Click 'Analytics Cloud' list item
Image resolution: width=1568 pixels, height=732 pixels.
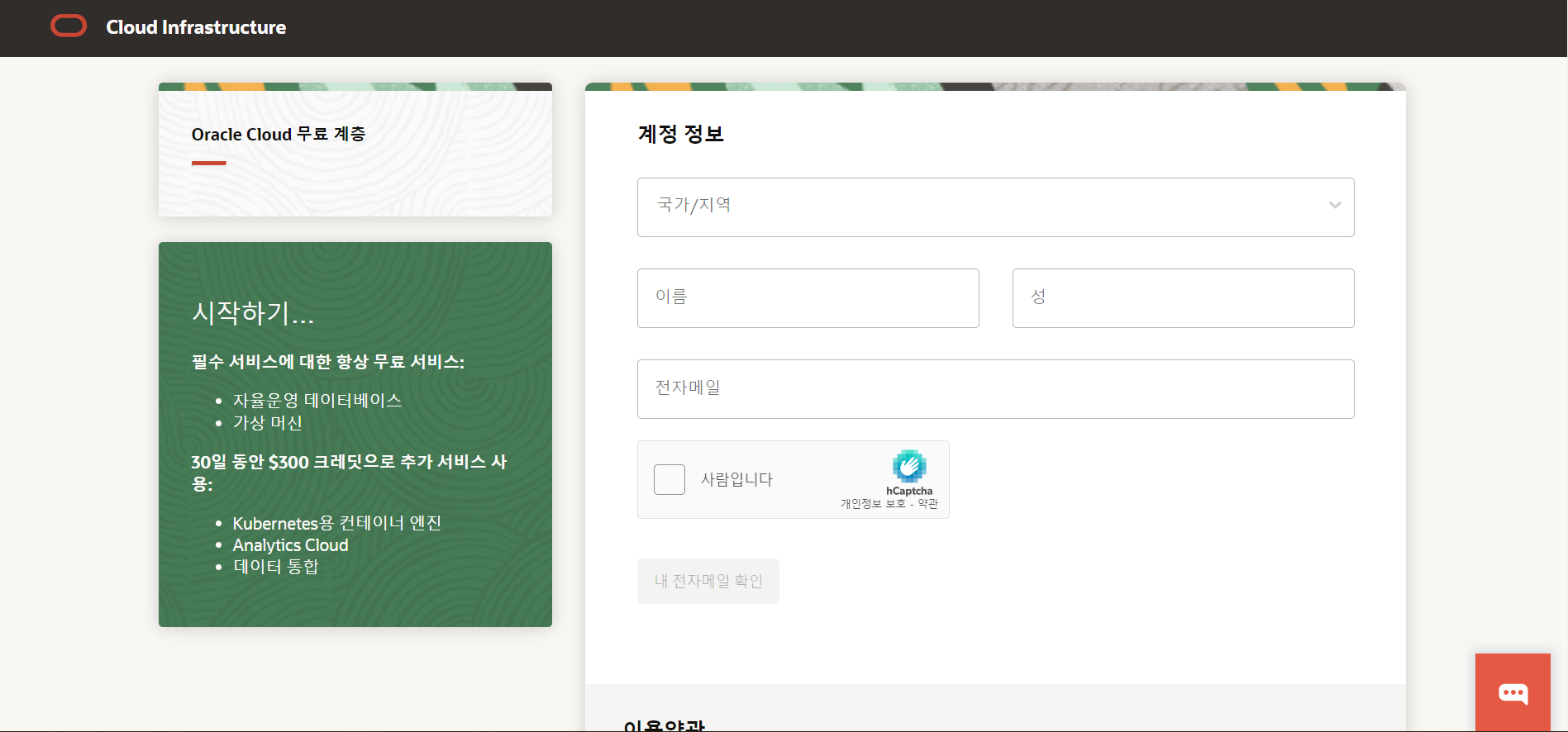(290, 545)
